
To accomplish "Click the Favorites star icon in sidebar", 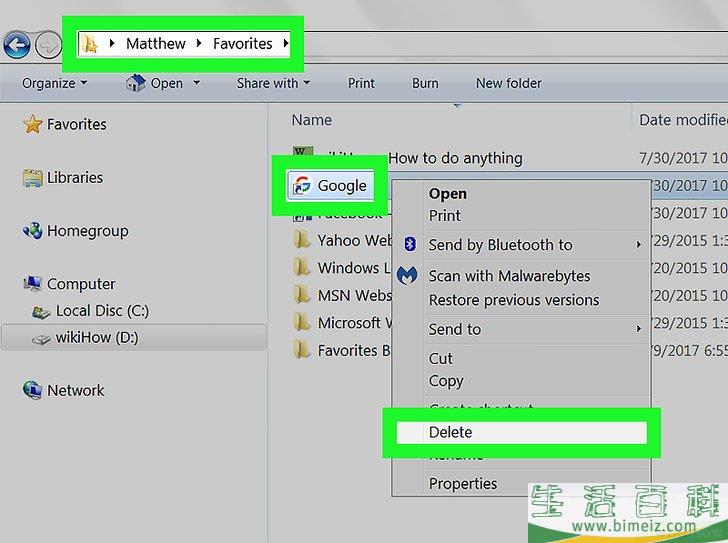I will (32, 124).
